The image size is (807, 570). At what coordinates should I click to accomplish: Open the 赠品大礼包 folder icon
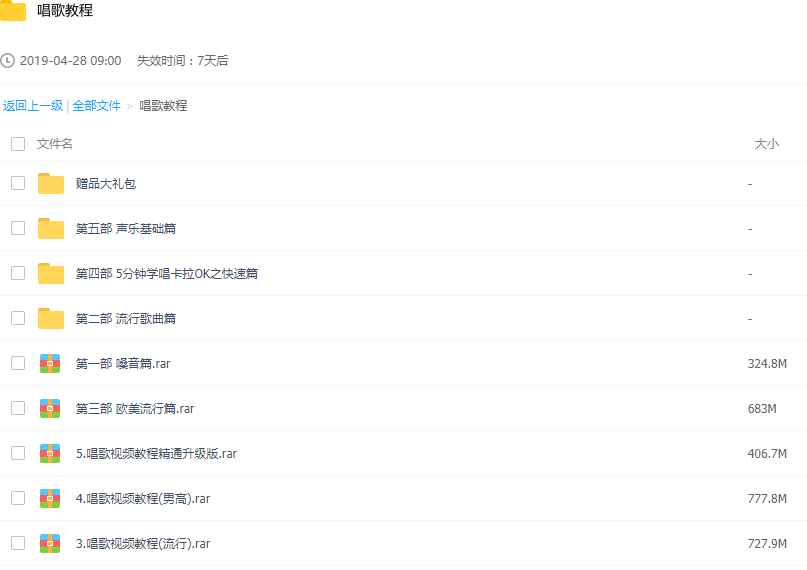(50, 184)
